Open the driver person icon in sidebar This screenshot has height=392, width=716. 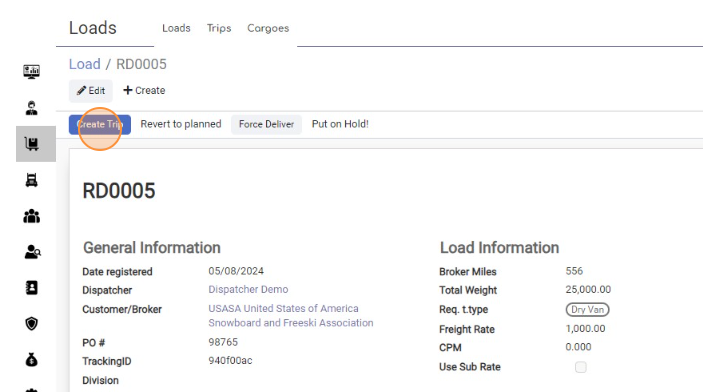coord(32,108)
